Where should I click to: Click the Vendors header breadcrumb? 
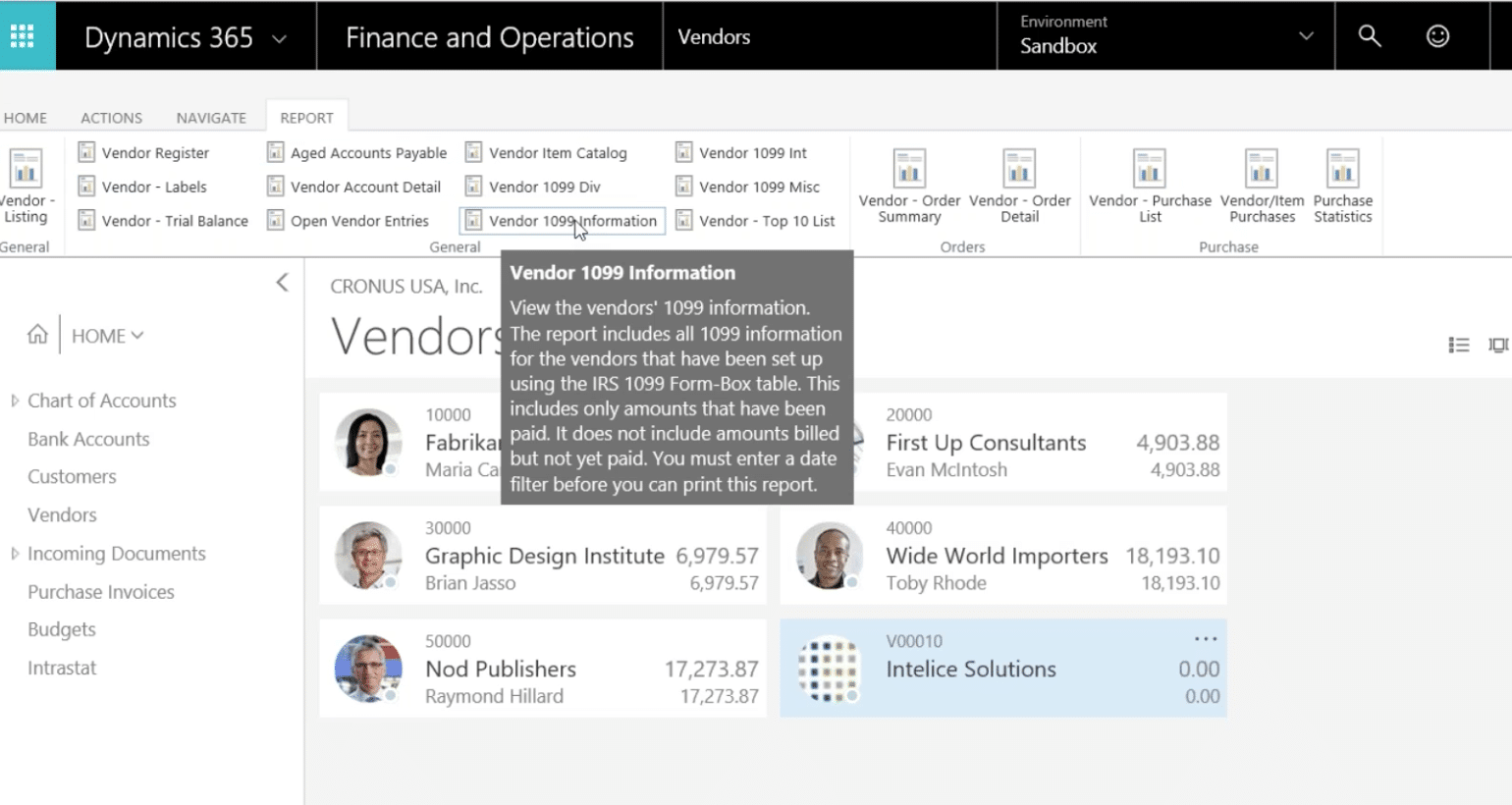coord(714,37)
